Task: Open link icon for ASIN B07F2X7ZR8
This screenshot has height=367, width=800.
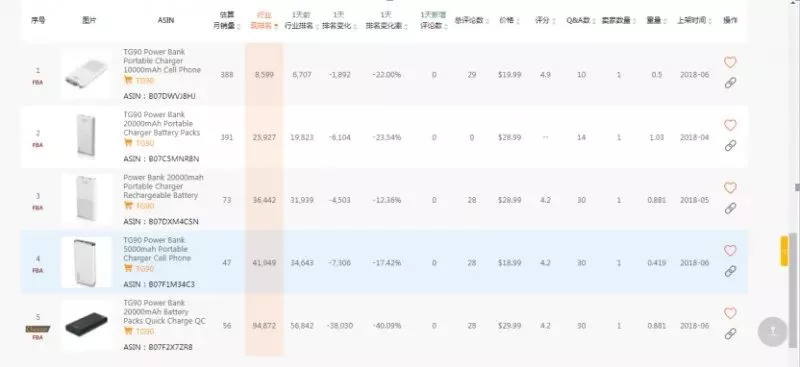Action: tap(730, 334)
